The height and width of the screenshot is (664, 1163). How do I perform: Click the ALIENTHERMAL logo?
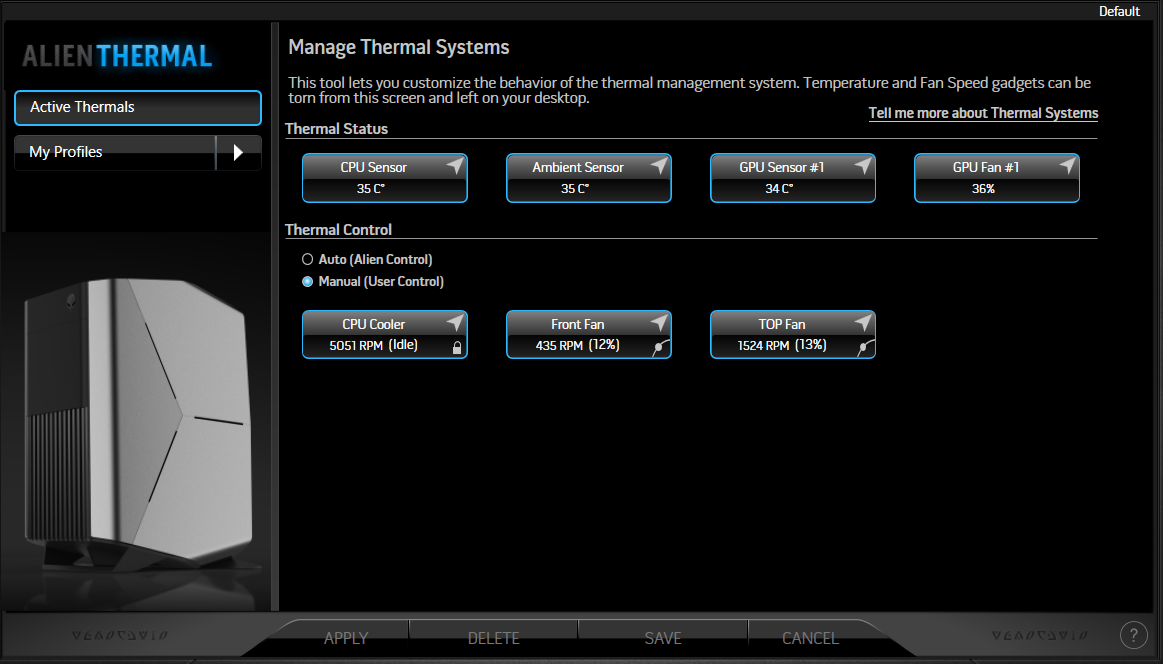pyautogui.click(x=117, y=56)
